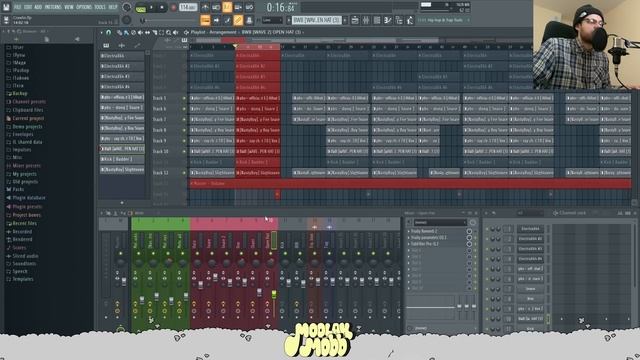
Task: Click the Electra88a channel button
Action: [x=530, y=229]
